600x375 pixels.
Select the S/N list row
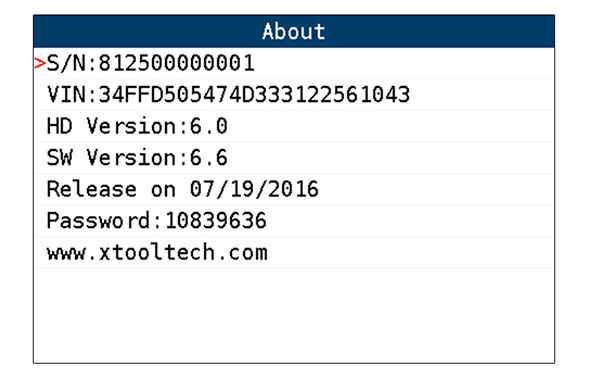pyautogui.click(x=294, y=63)
